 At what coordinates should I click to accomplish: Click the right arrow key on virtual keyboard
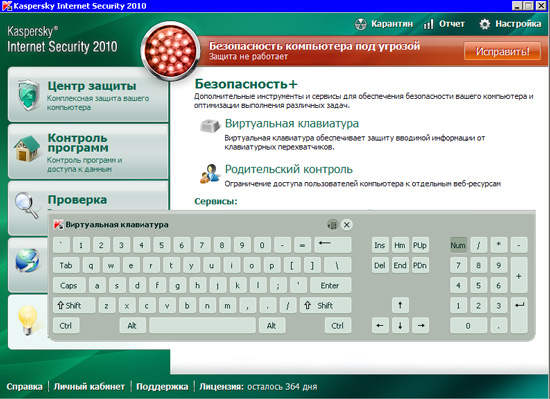coord(421,326)
